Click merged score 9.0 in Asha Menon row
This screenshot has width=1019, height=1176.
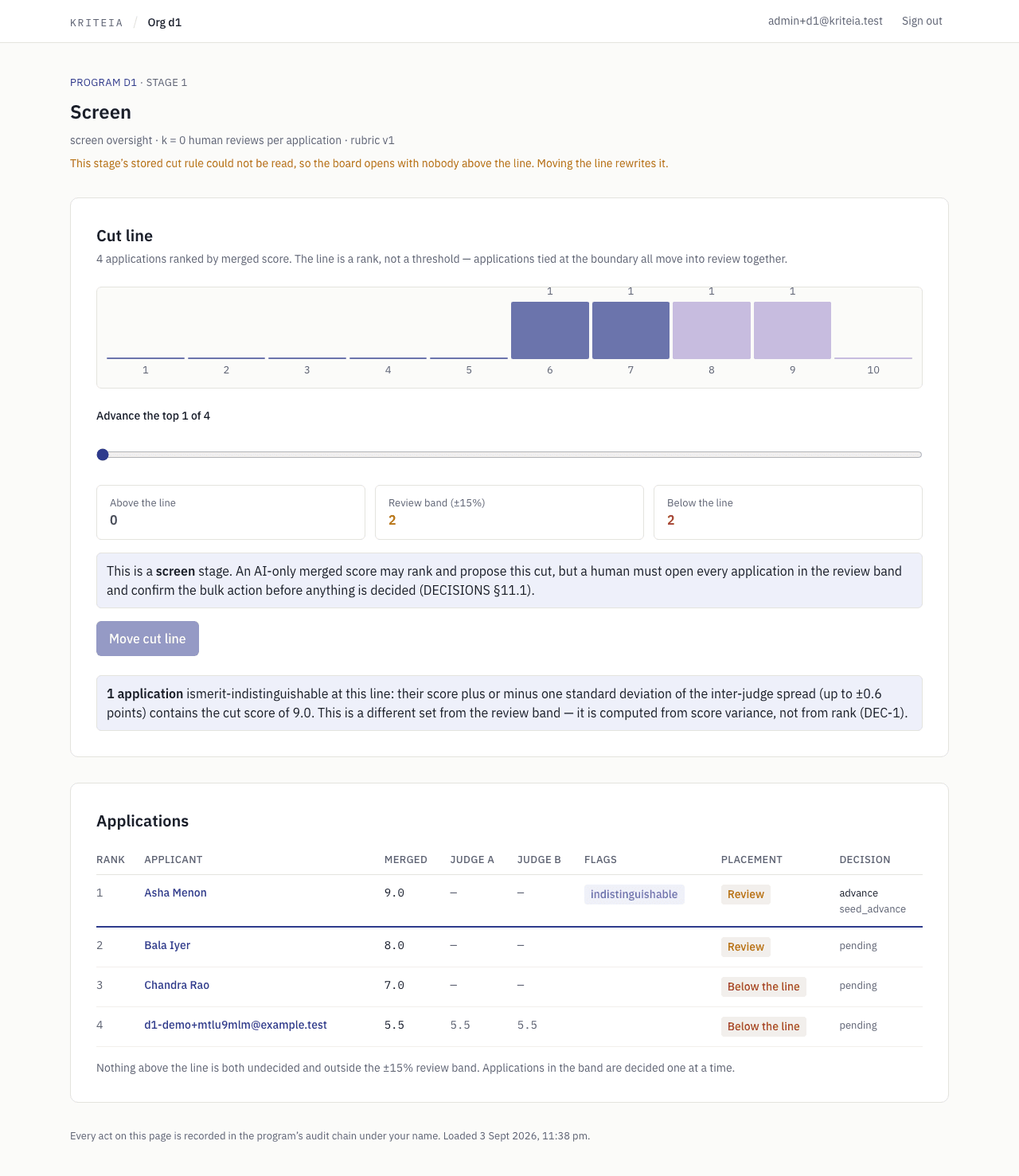click(394, 893)
